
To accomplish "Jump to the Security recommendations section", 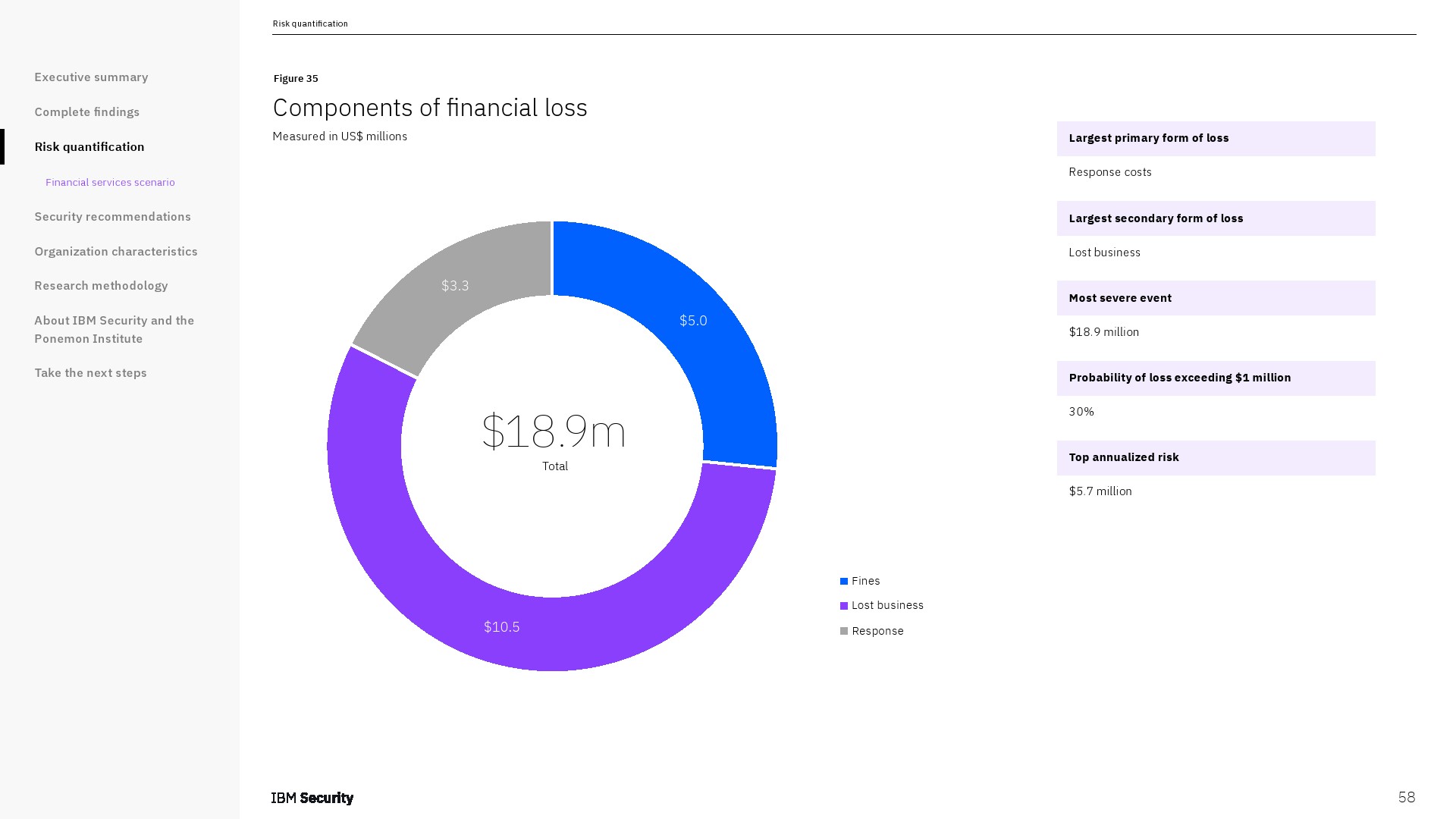I will pyautogui.click(x=112, y=217).
